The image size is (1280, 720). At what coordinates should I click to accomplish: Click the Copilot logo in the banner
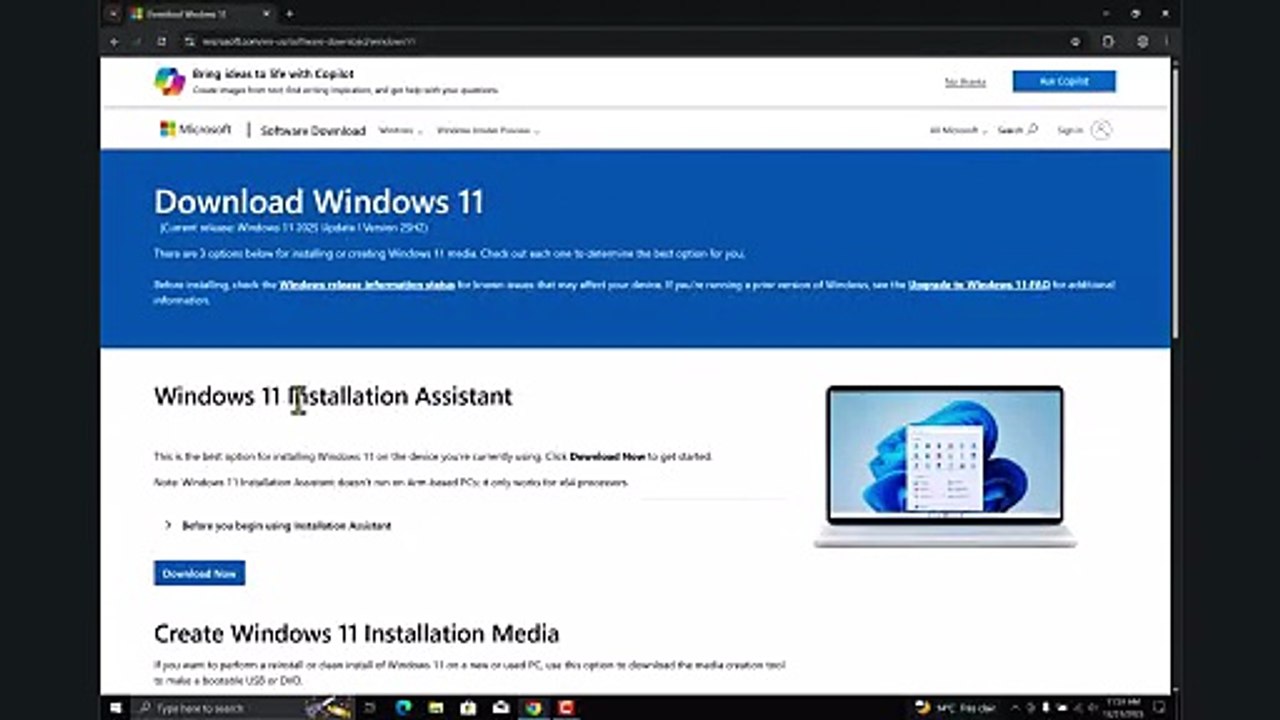(170, 81)
